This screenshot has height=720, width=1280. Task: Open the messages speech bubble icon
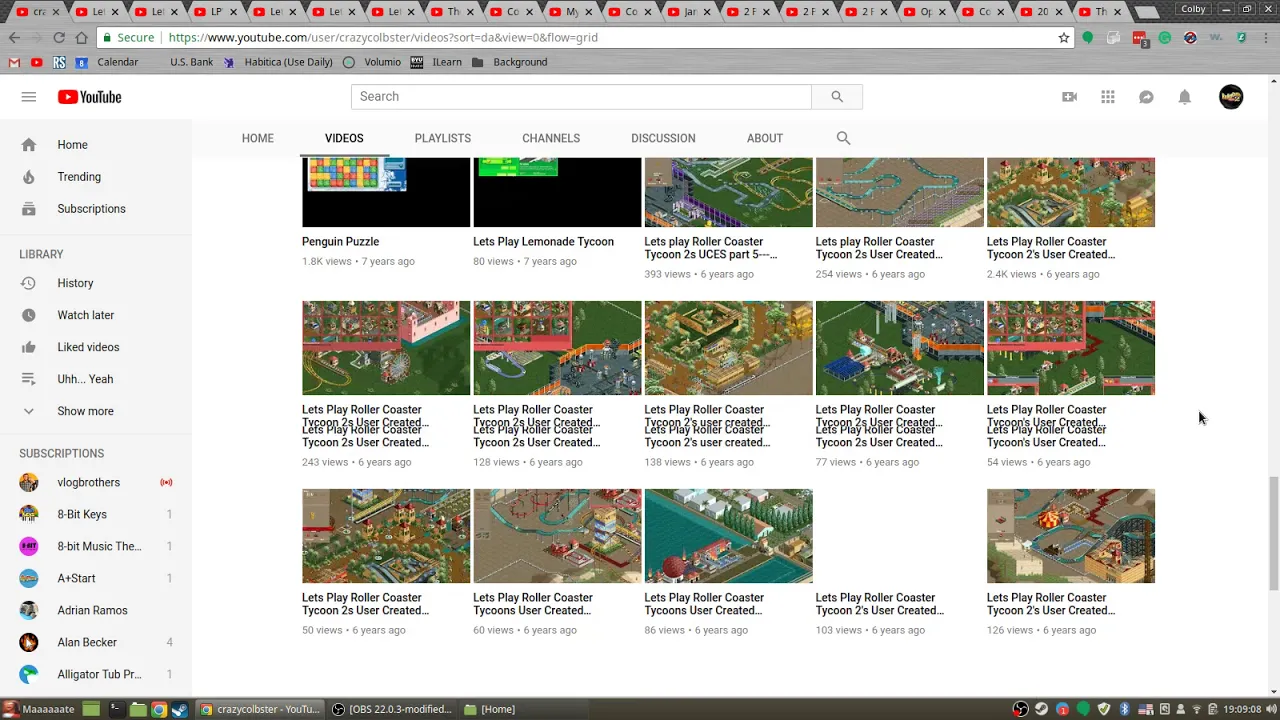pos(1146,97)
